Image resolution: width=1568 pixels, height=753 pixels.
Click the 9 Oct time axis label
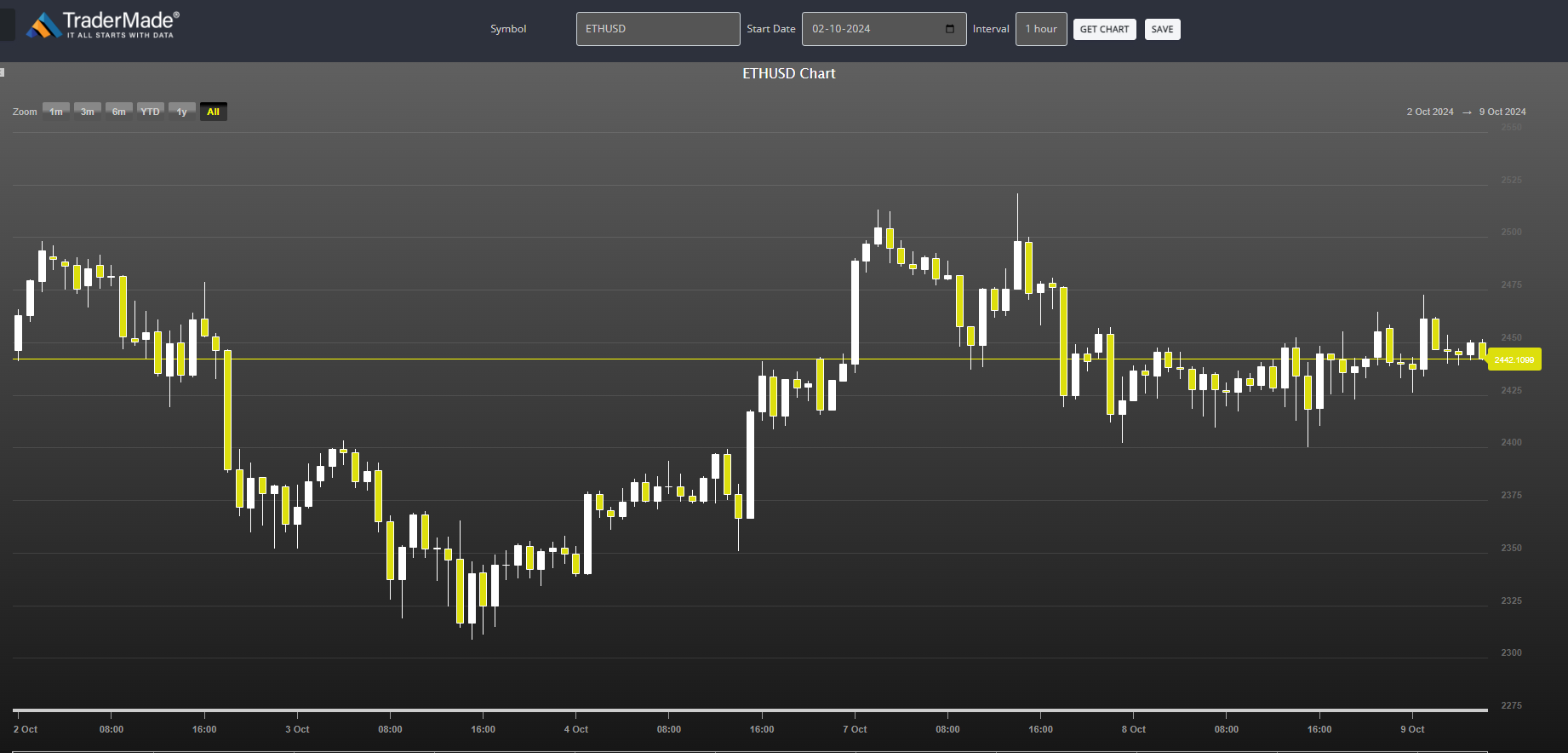click(1412, 729)
